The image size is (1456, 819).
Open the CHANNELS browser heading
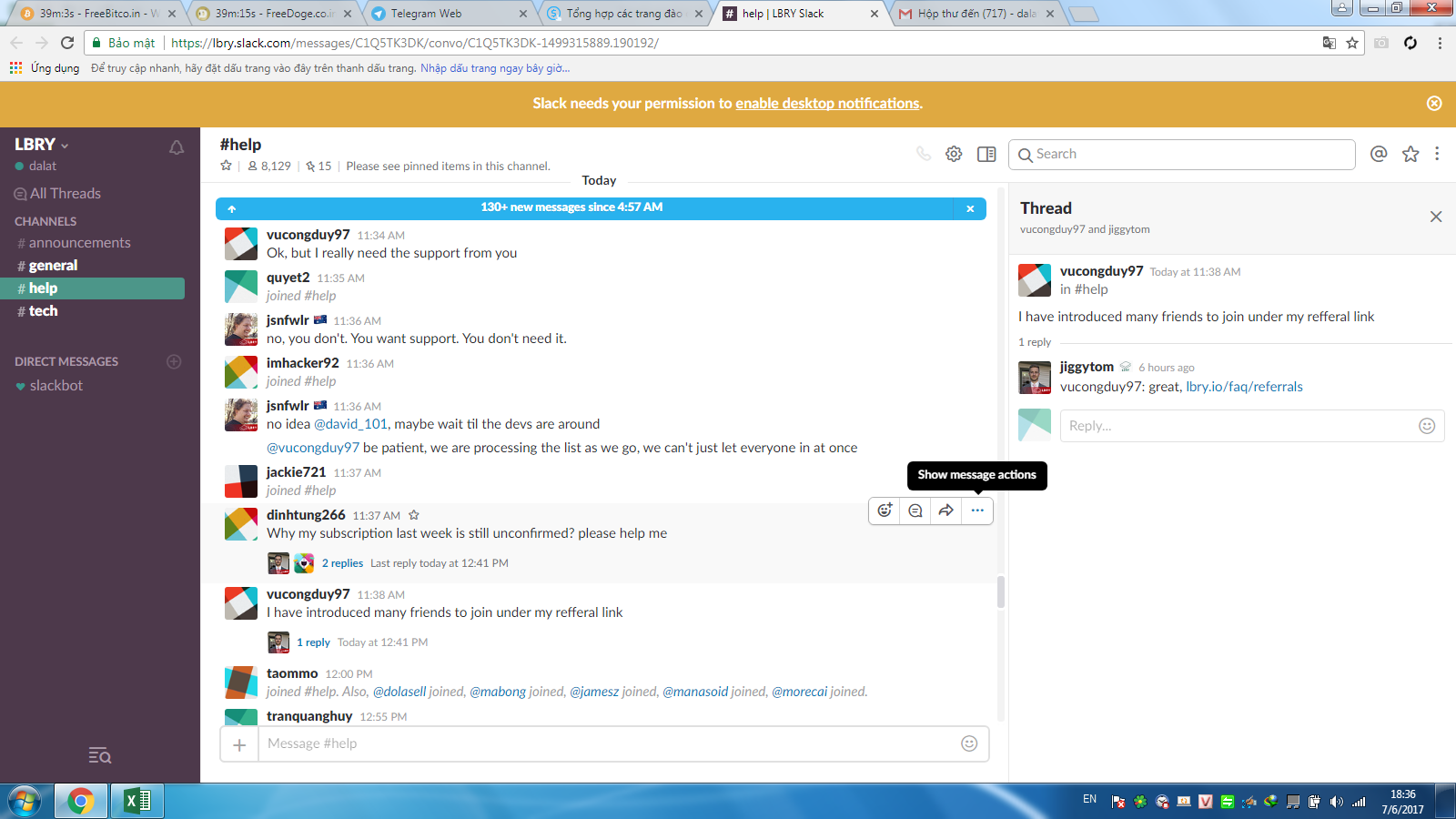click(45, 221)
